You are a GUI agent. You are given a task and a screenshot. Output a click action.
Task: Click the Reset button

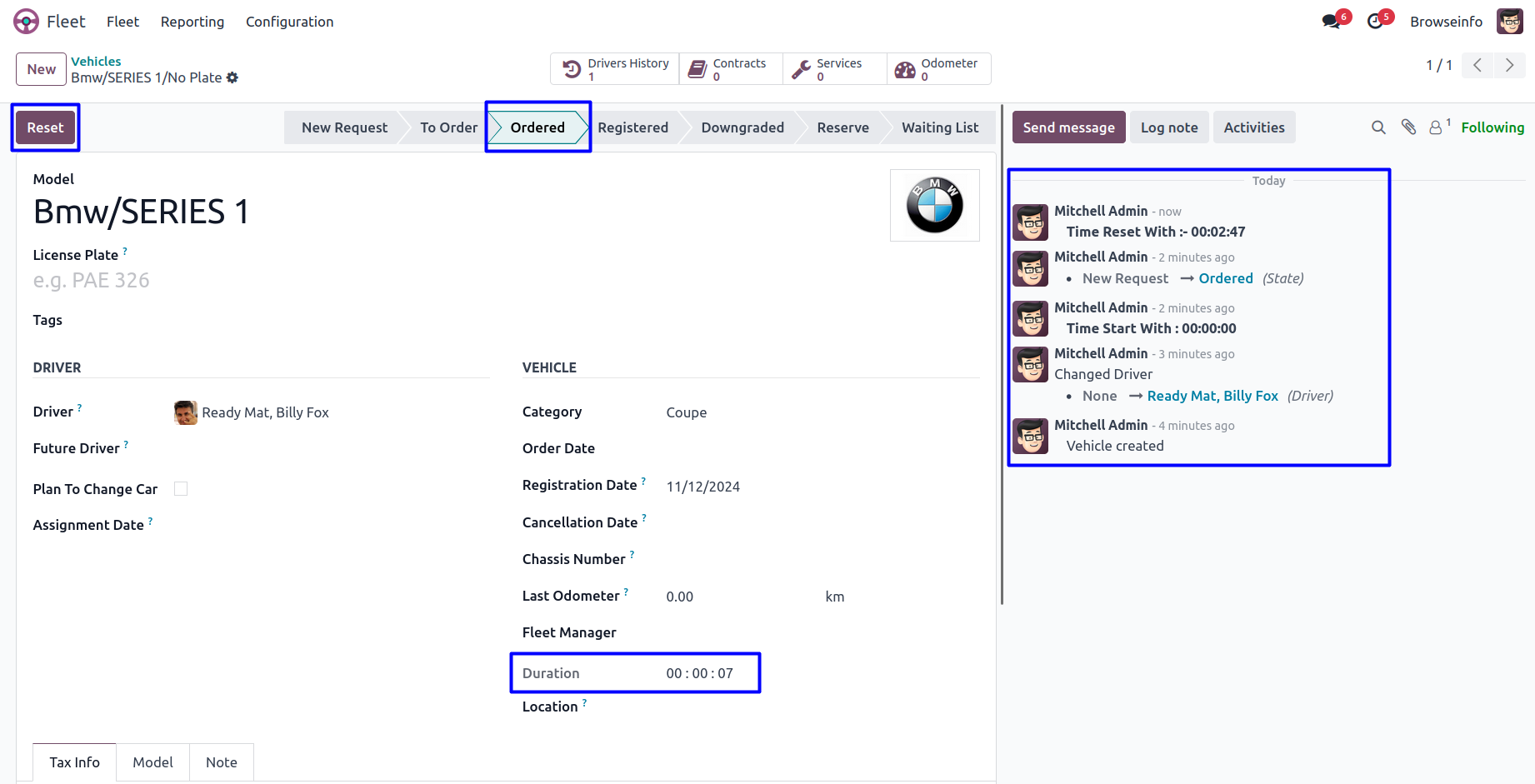[45, 127]
